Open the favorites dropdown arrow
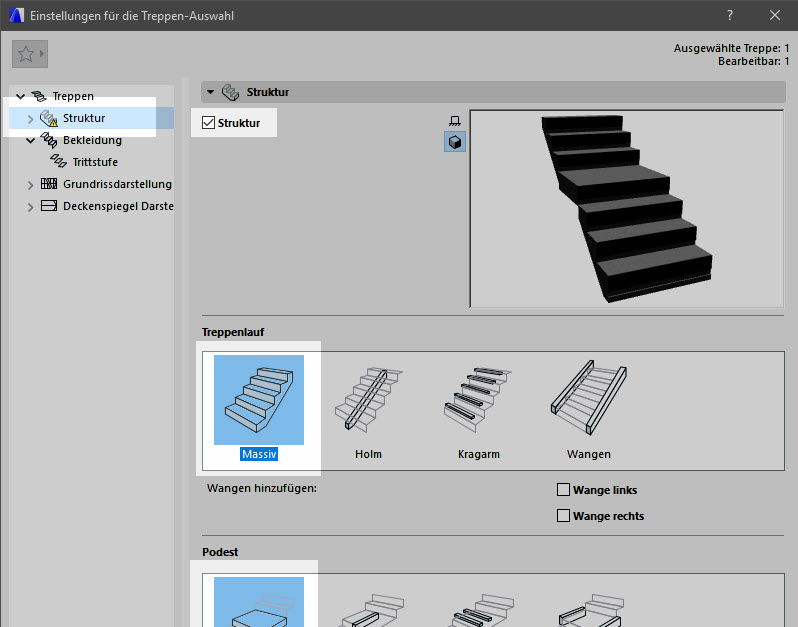The image size is (798, 627). click(42, 53)
